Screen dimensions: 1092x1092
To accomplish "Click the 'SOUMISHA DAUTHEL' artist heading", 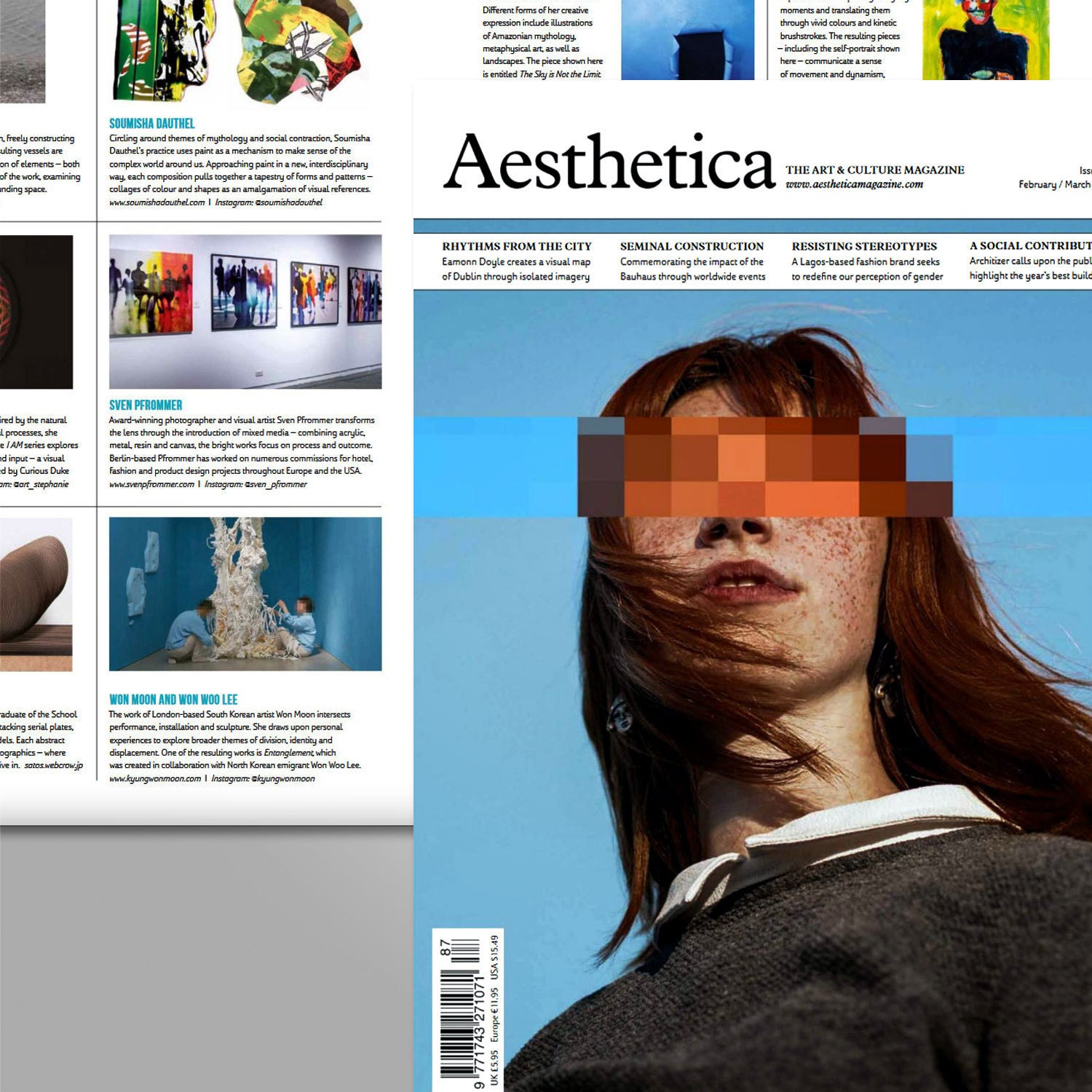I will tap(152, 124).
